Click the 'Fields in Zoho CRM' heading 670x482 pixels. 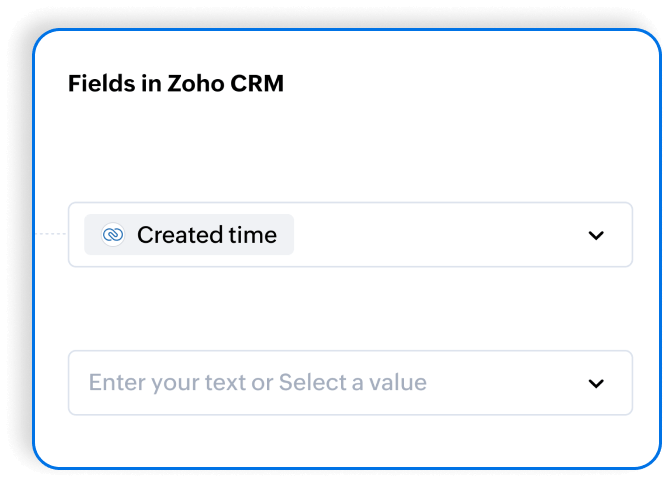[x=176, y=84]
